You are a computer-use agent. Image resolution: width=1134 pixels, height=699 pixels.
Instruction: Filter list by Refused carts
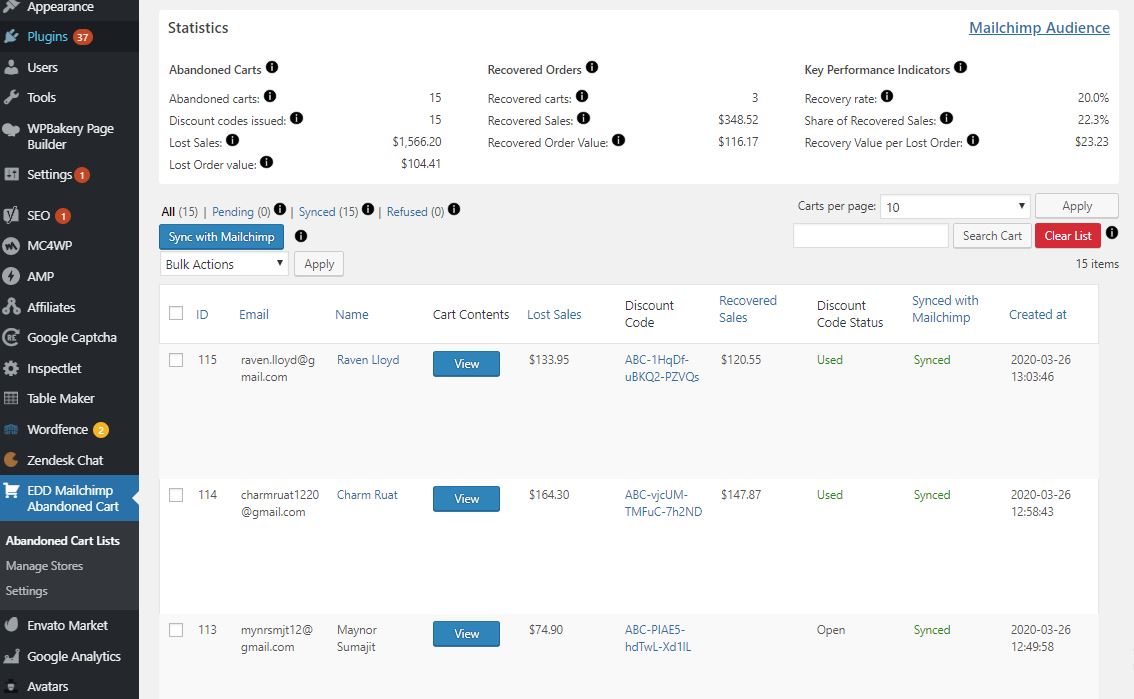415,212
